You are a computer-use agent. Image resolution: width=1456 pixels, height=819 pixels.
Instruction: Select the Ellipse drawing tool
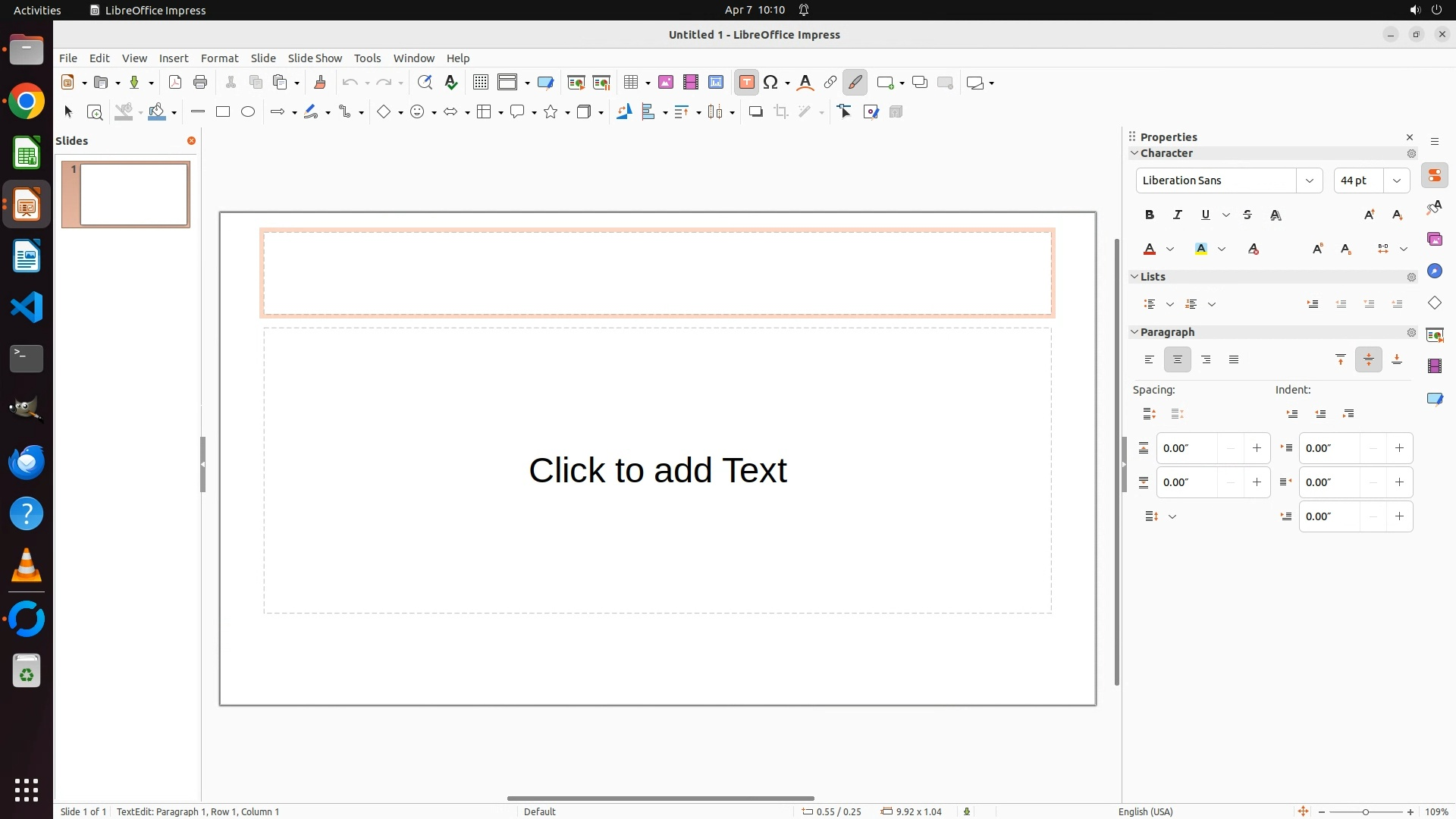click(248, 112)
